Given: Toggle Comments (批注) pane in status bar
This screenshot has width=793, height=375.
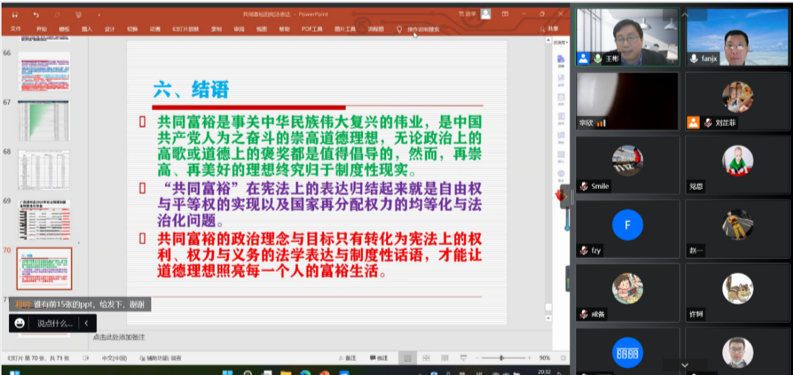Looking at the screenshot, I should pyautogui.click(x=379, y=358).
